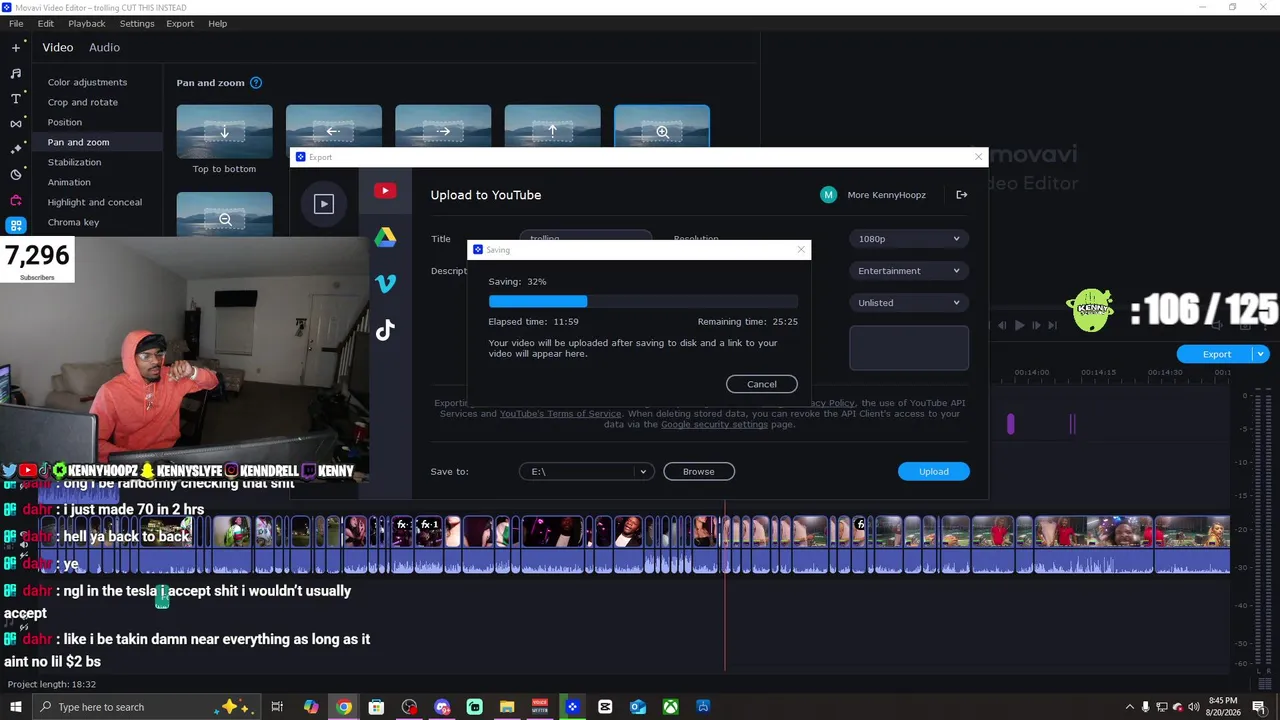The image size is (1280, 720).
Task: Open CapCut from the taskbar
Action: click(x=605, y=707)
